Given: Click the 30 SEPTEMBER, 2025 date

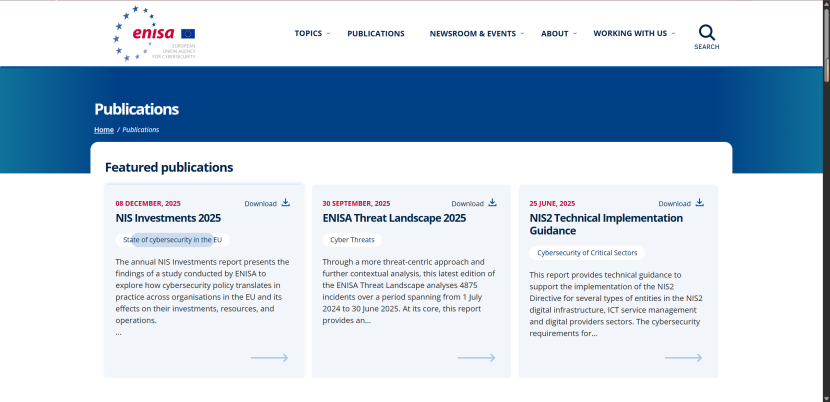Looking at the screenshot, I should coord(356,203).
